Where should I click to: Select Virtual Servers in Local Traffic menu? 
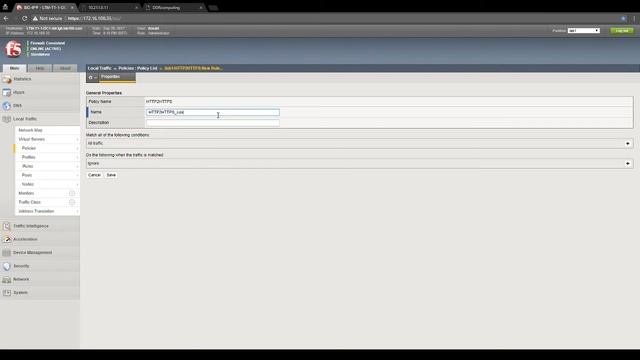coord(31,139)
